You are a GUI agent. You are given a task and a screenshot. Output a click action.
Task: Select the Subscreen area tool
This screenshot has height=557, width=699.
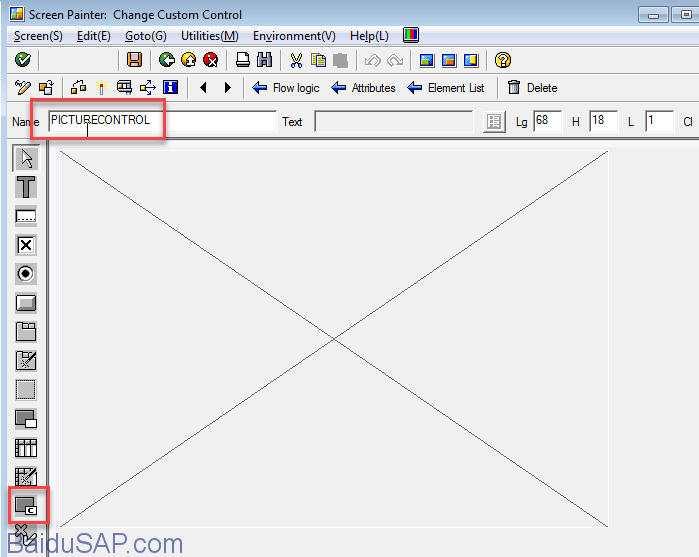pos(26,419)
